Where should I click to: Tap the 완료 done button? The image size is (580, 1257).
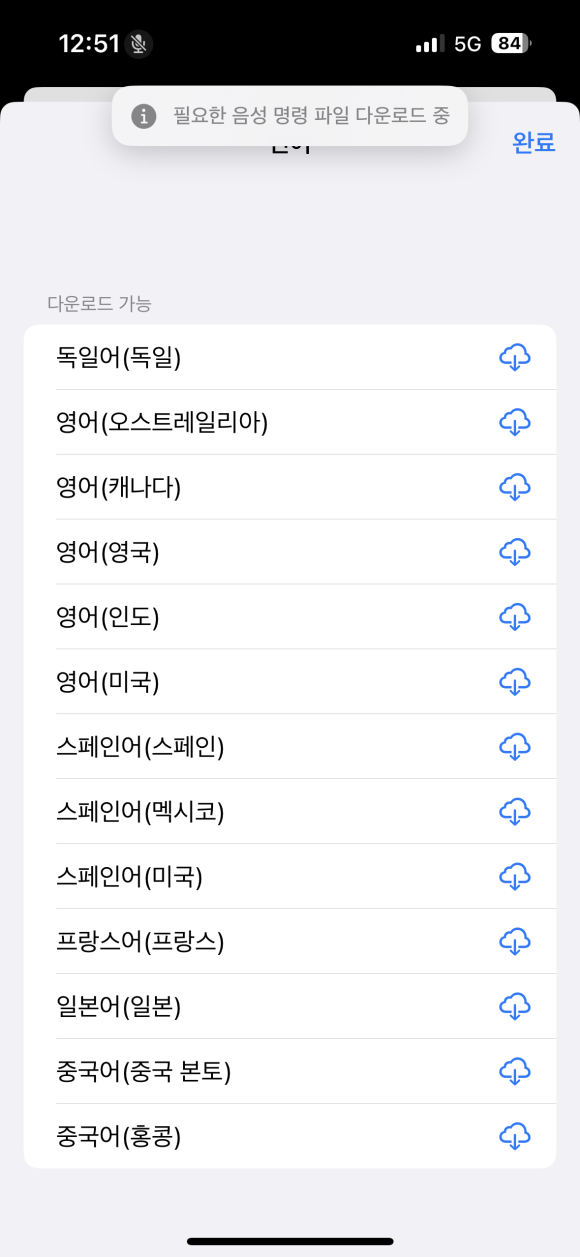(534, 142)
